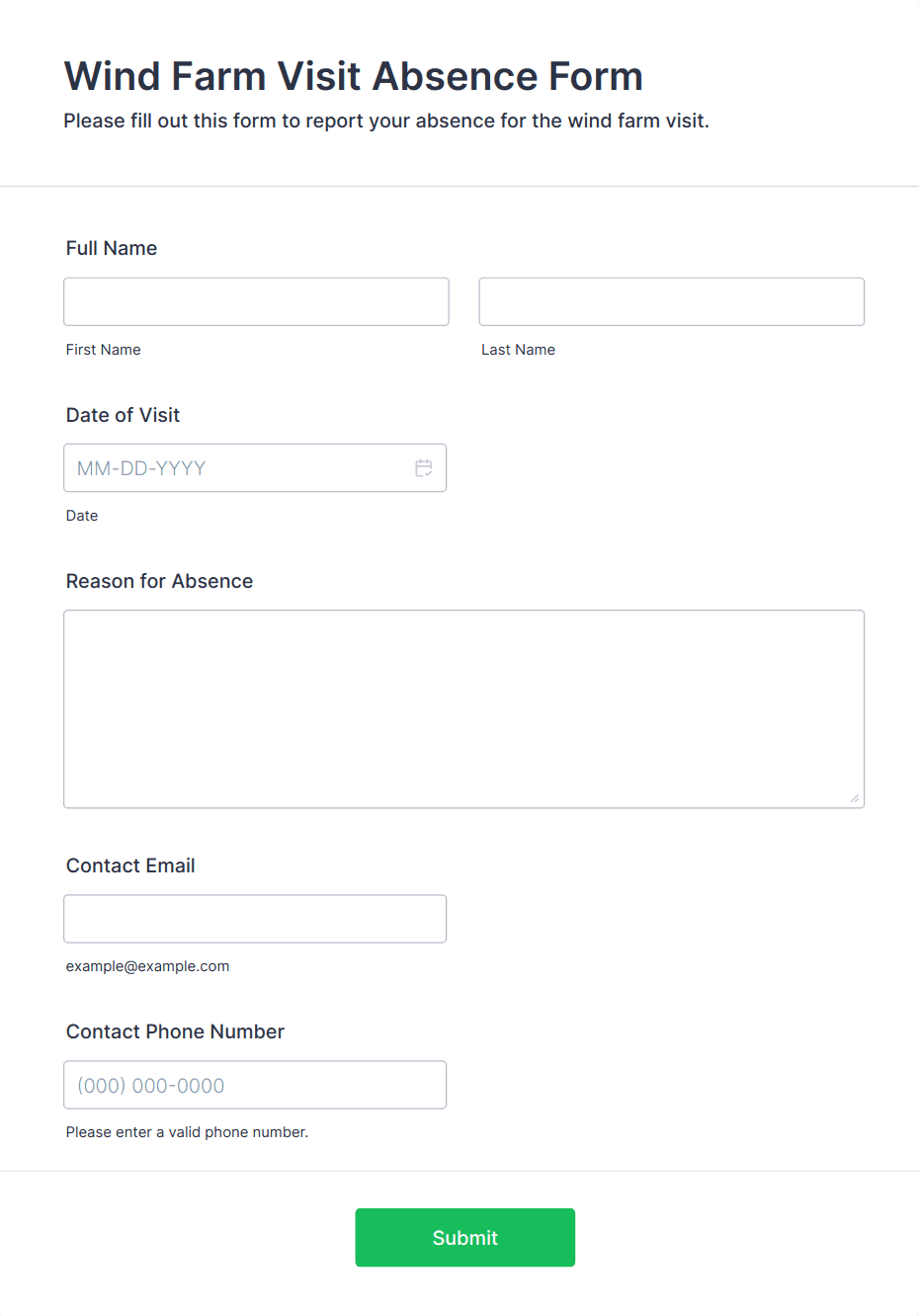Click the example@example.com hint text

[147, 966]
